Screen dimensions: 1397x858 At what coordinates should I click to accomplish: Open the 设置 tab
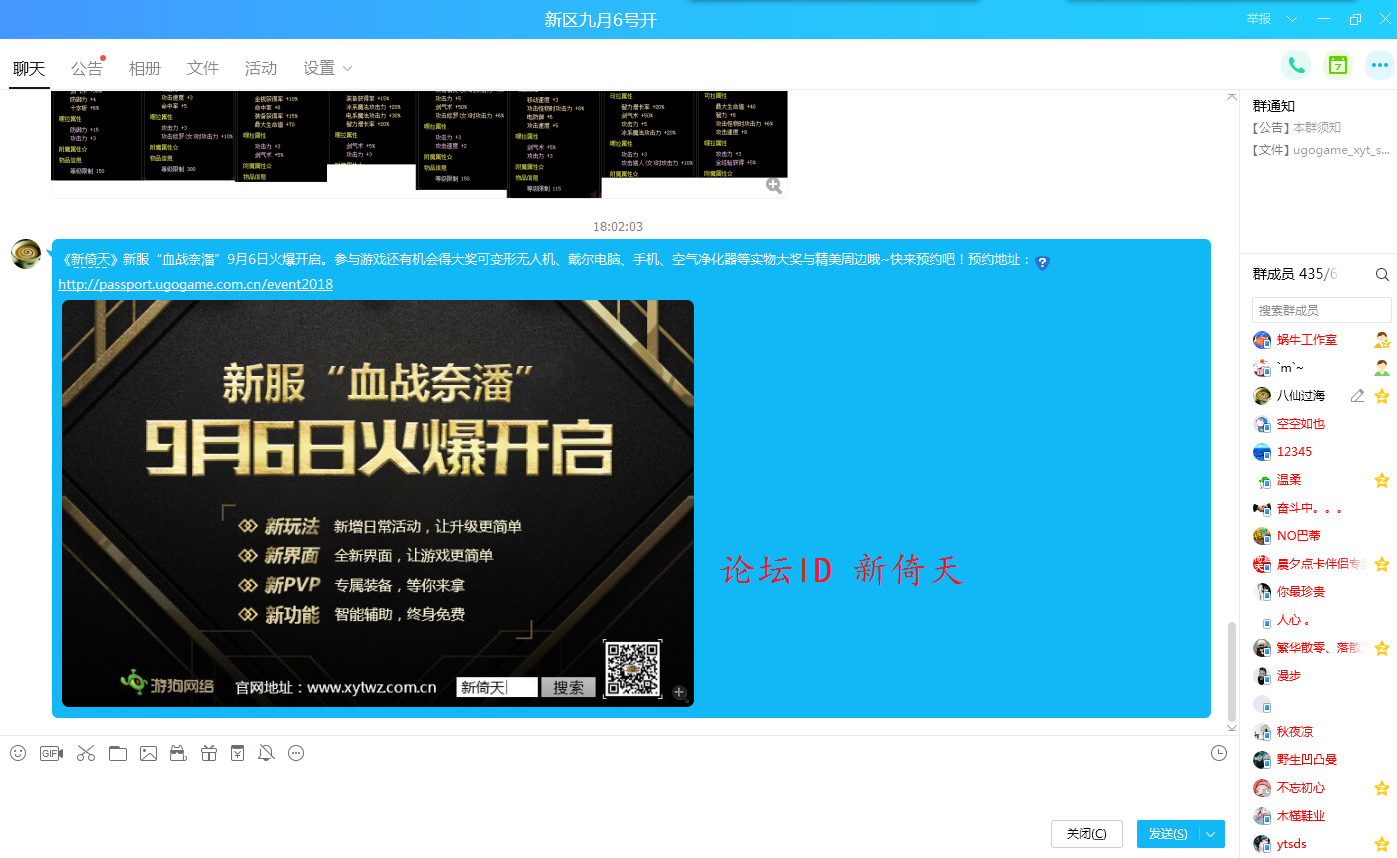pyautogui.click(x=319, y=68)
